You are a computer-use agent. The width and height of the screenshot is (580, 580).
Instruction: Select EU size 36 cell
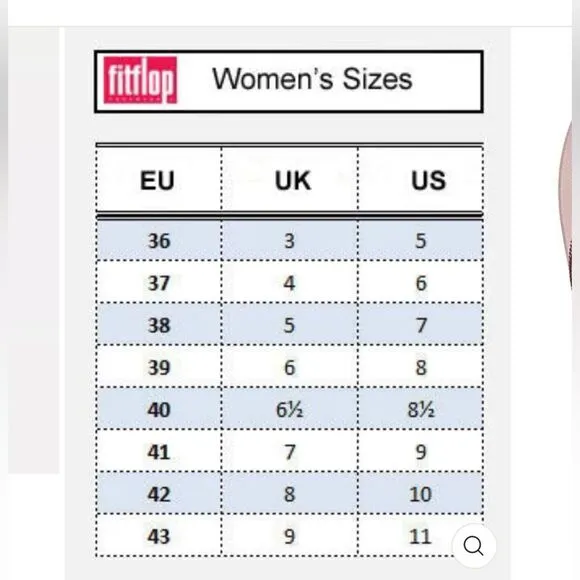(159, 241)
